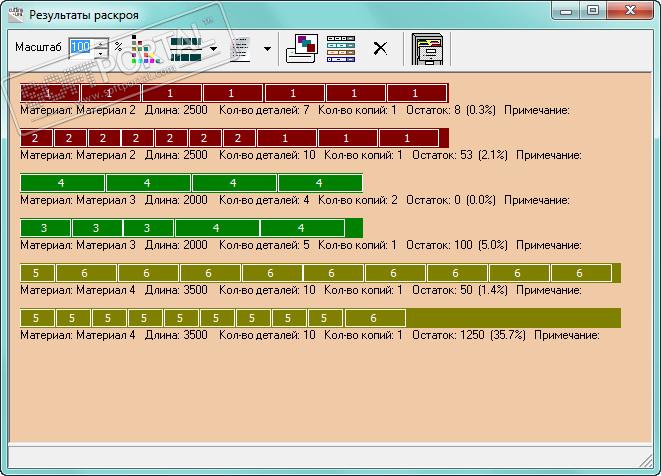
Task: Click the text 'Остаток: 0 (0.0%)'
Action: point(451,200)
